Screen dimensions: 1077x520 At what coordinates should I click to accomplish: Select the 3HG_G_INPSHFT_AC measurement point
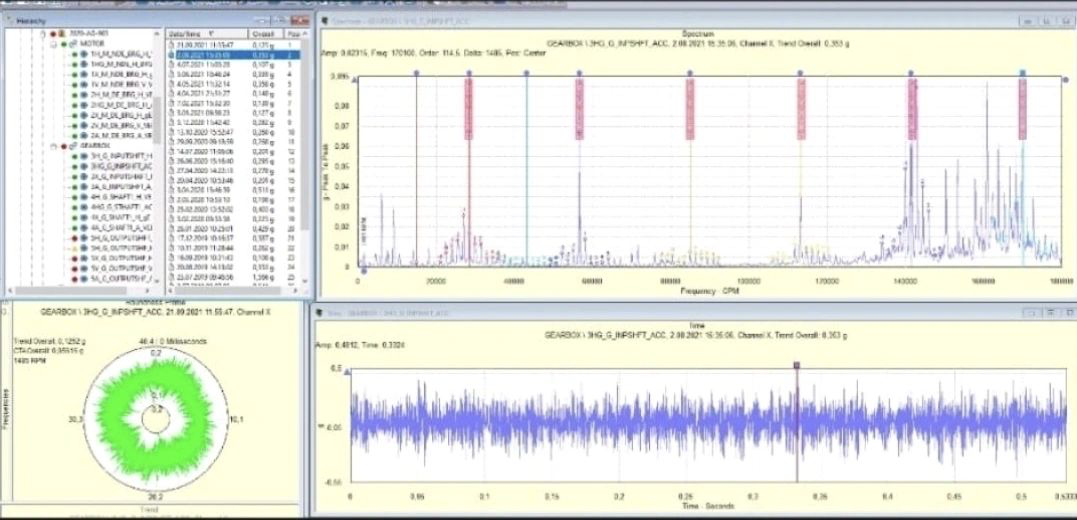121,166
